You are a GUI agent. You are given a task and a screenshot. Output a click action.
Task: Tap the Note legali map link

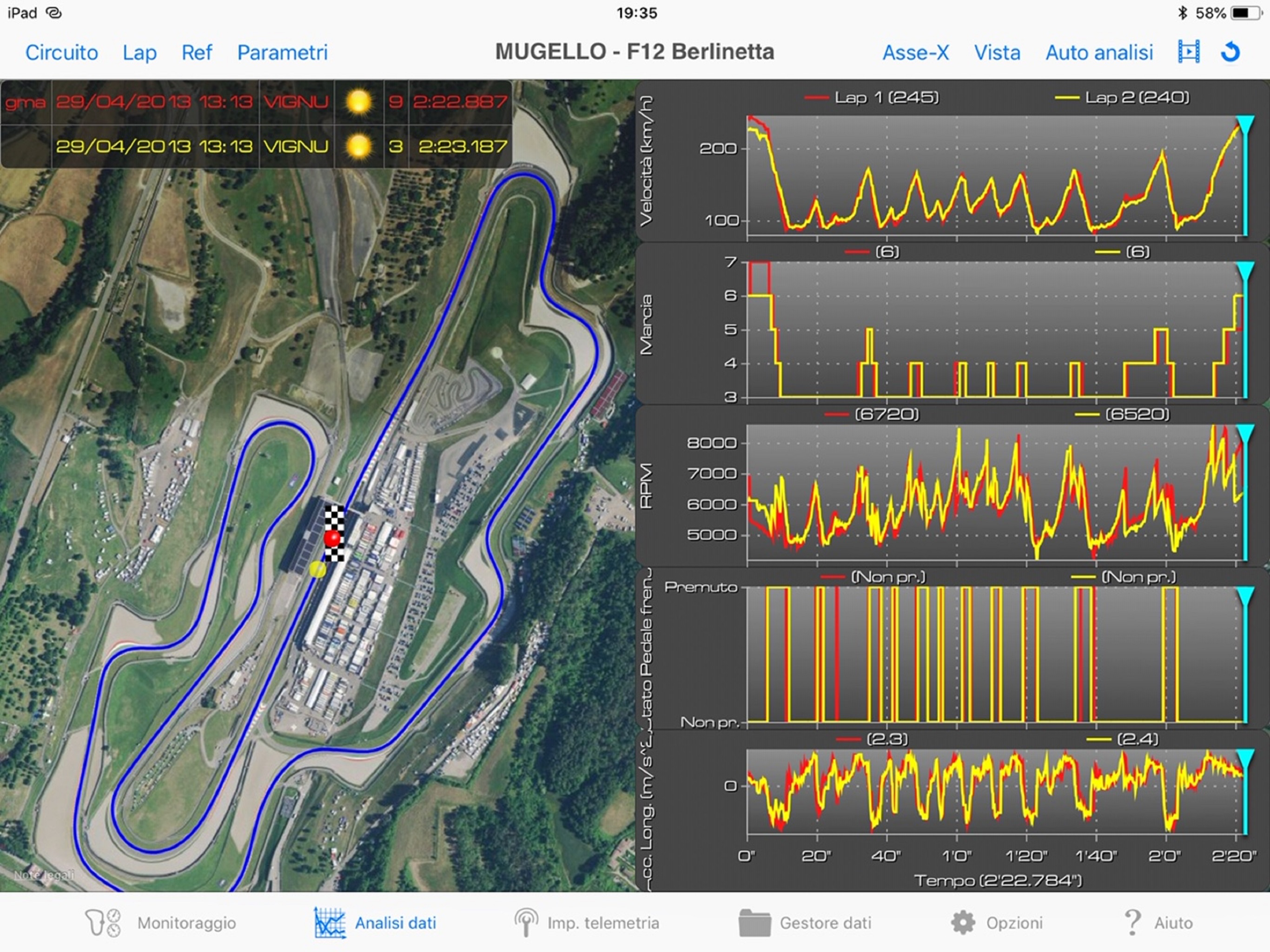pos(44,875)
